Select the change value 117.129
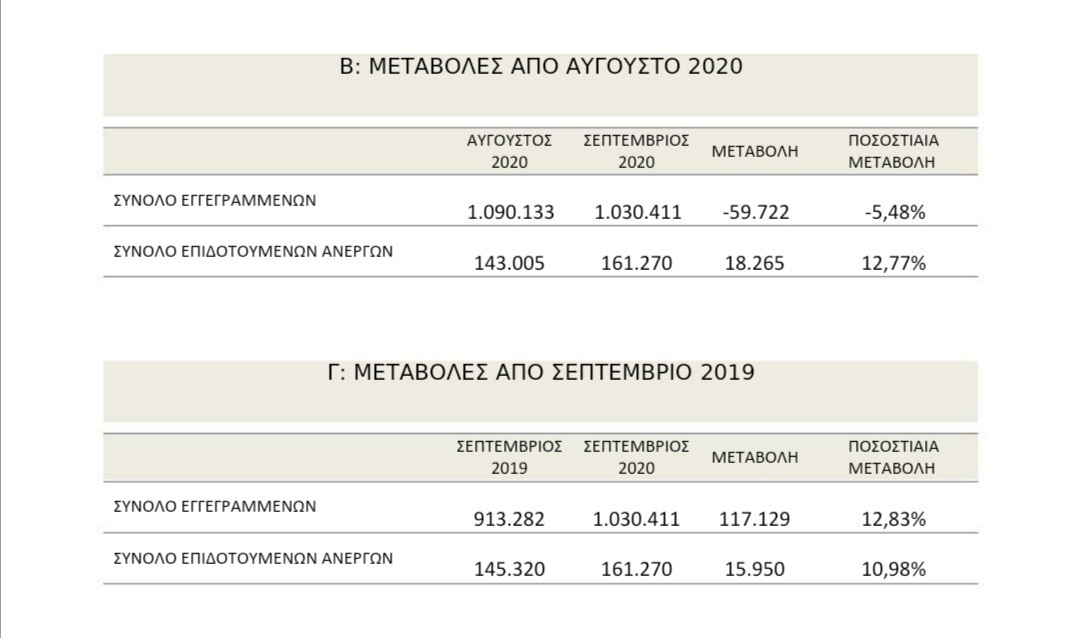This screenshot has height=638, width=1080. coord(755,519)
